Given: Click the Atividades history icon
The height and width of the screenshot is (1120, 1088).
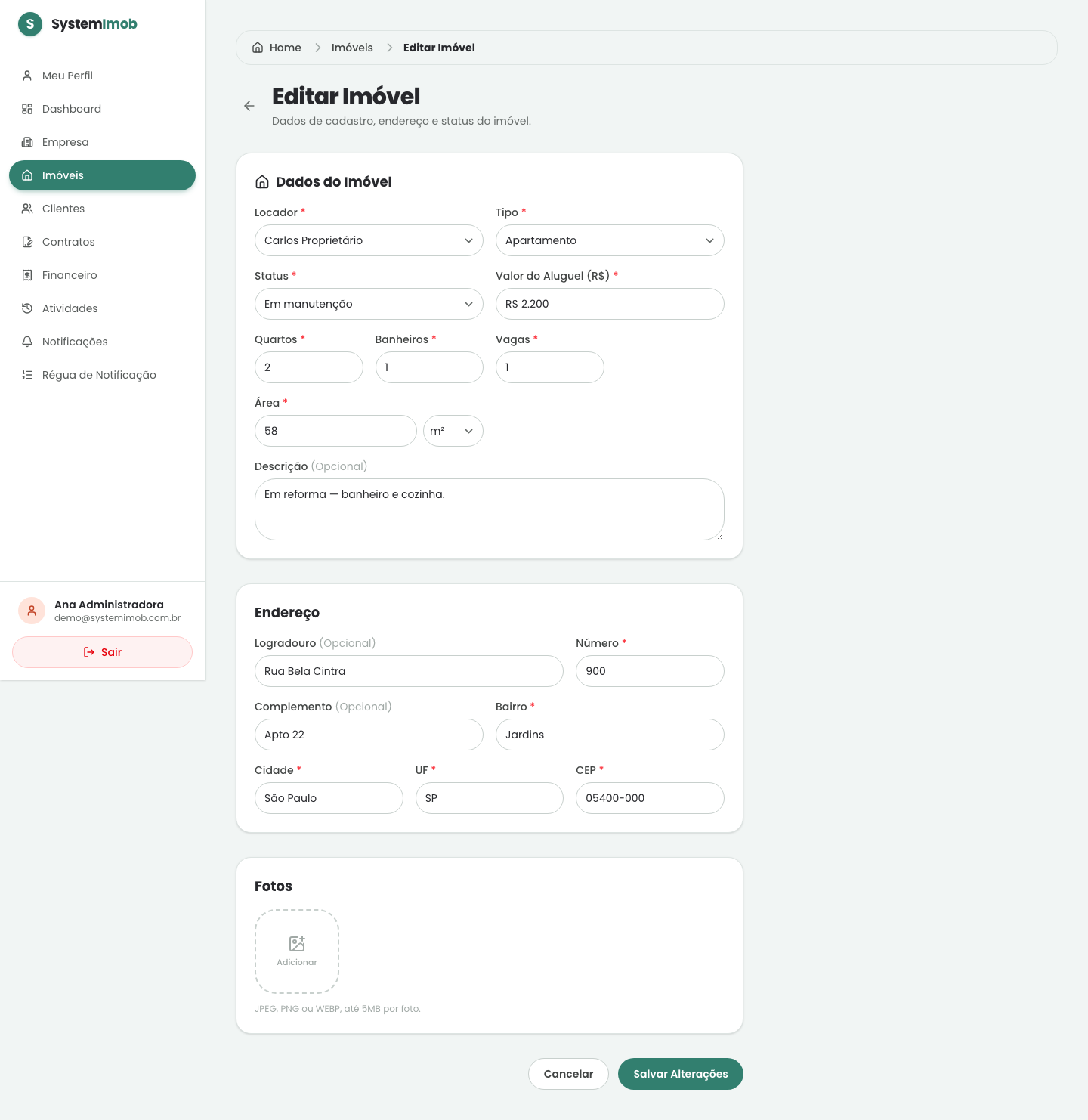Looking at the screenshot, I should (27, 308).
